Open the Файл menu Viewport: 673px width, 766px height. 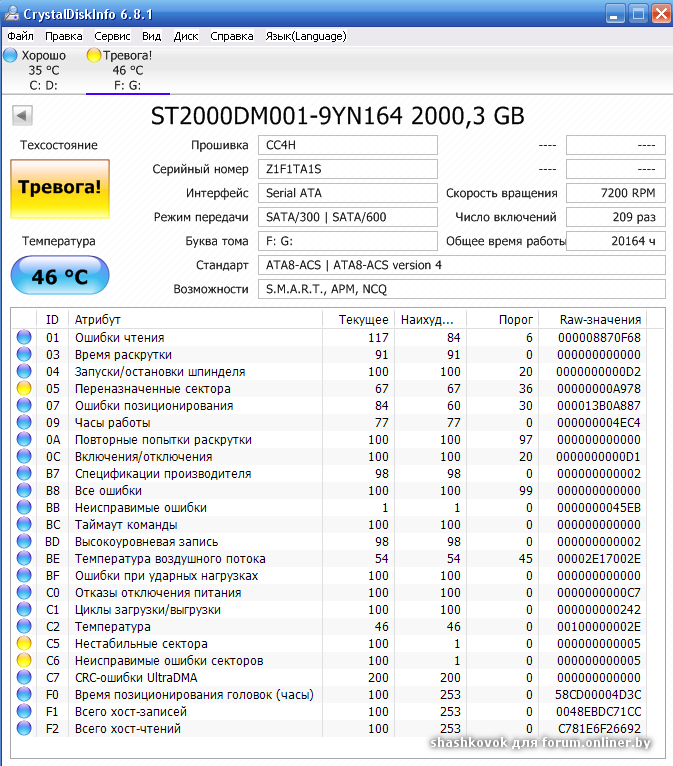coord(20,36)
